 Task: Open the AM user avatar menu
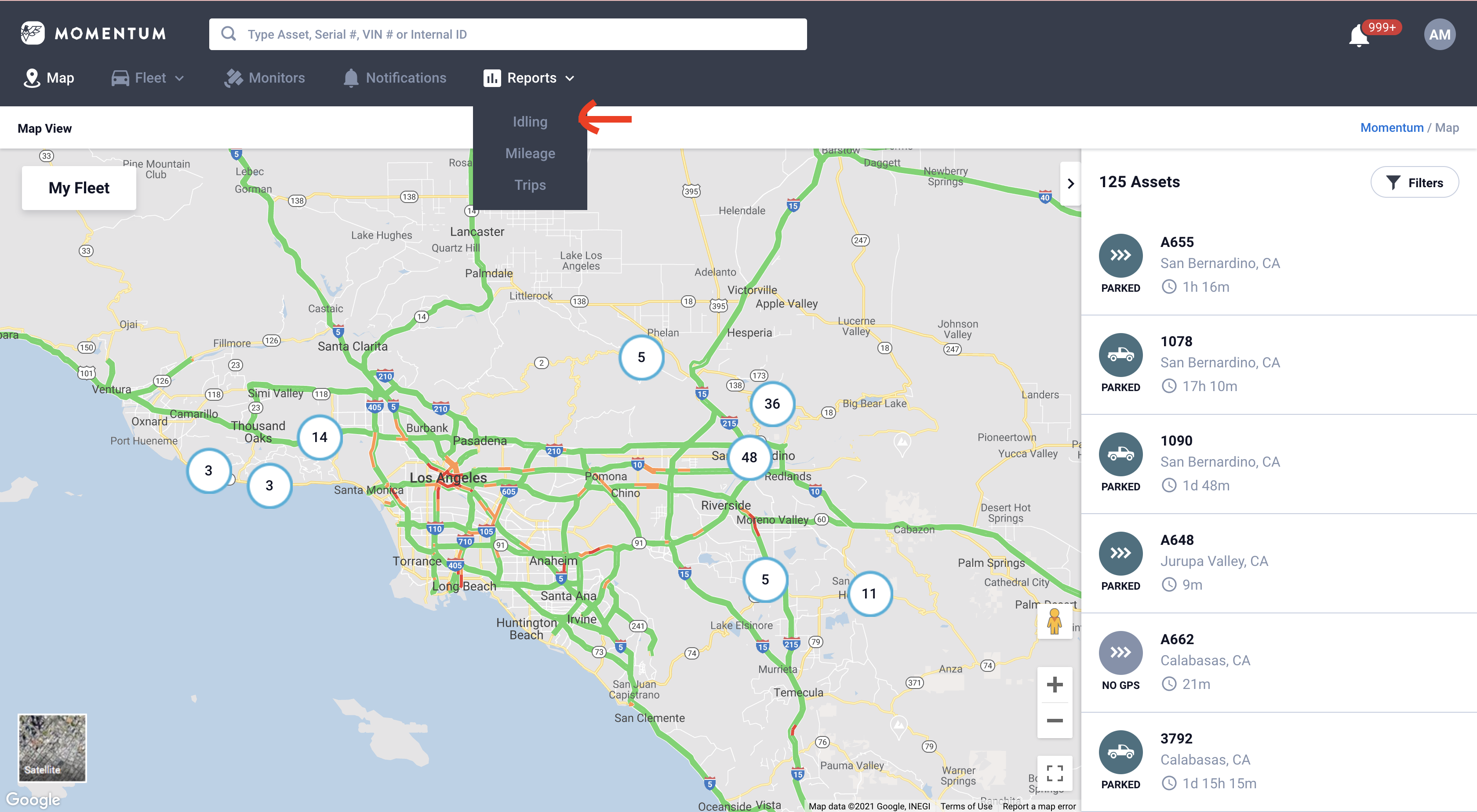[x=1439, y=34]
